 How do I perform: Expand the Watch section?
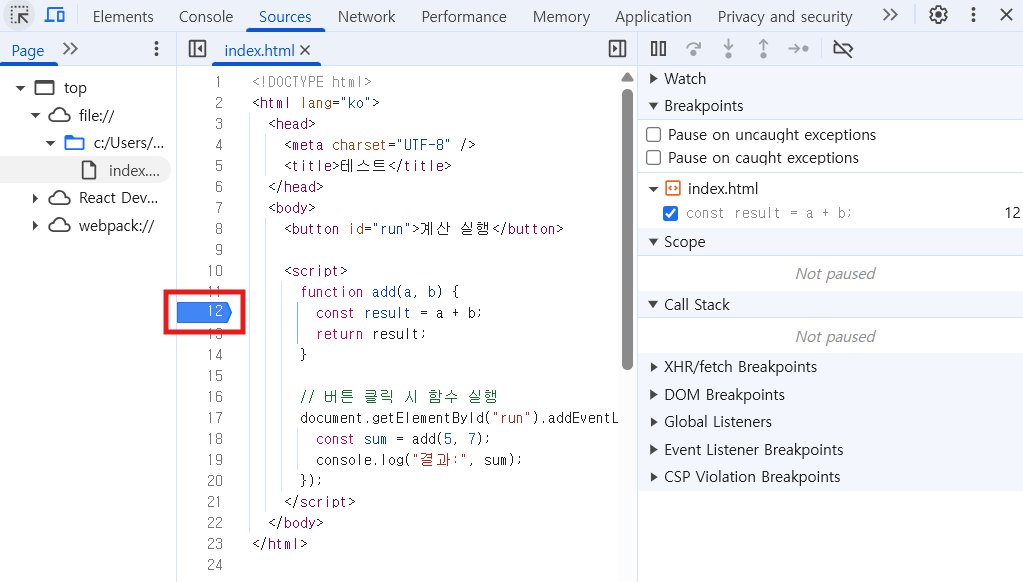pos(653,78)
